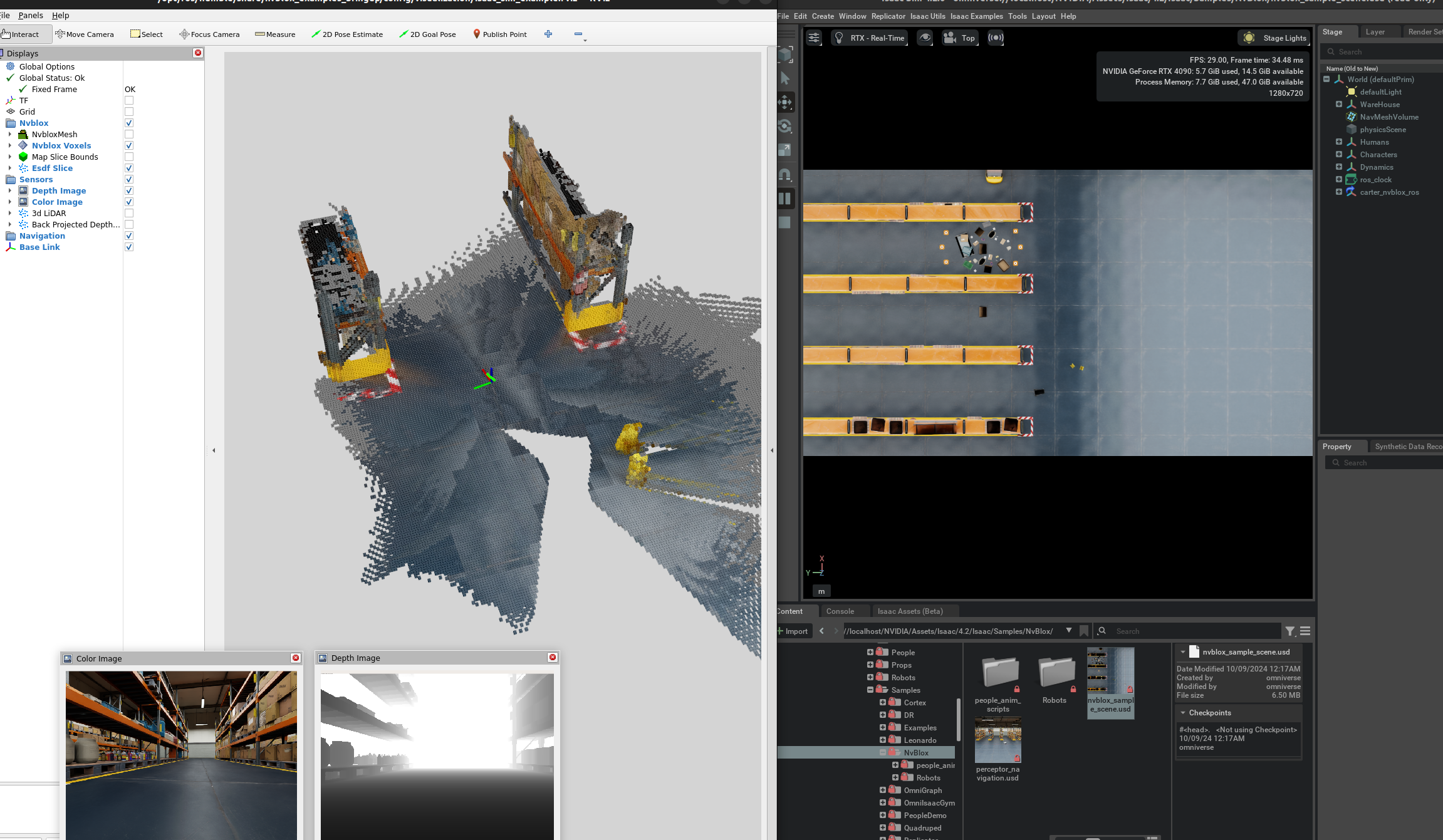
Task: Click the blue plus add-tool icon
Action: pyautogui.click(x=548, y=34)
